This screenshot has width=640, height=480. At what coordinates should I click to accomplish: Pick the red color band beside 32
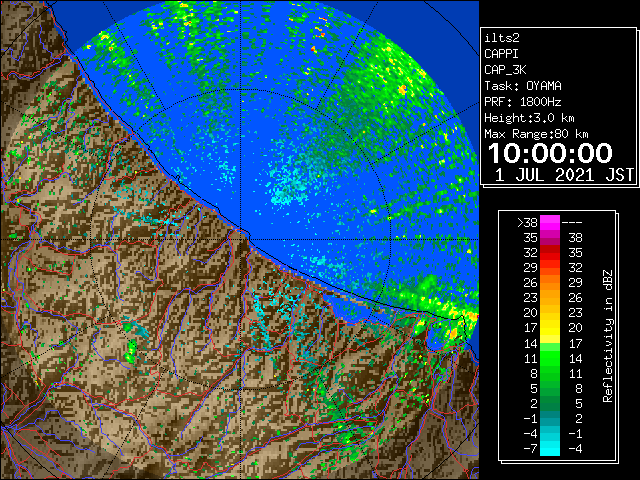(x=550, y=253)
